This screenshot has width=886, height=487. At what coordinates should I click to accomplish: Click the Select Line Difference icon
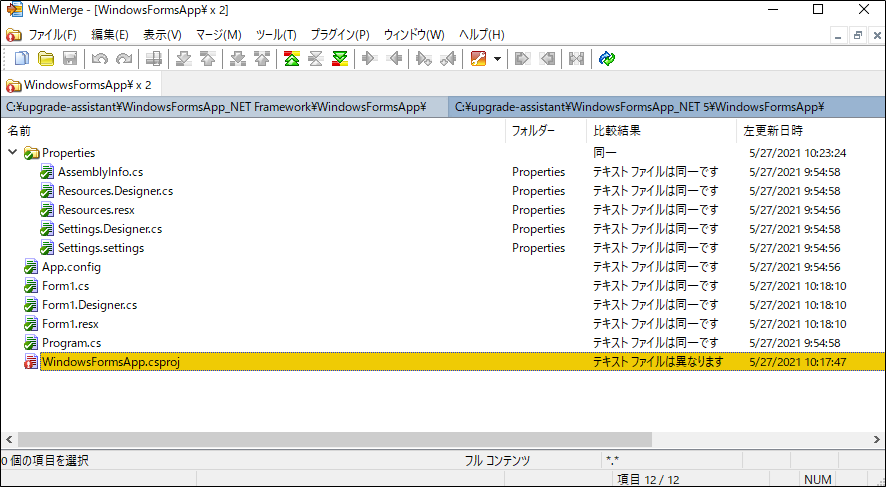coord(154,58)
